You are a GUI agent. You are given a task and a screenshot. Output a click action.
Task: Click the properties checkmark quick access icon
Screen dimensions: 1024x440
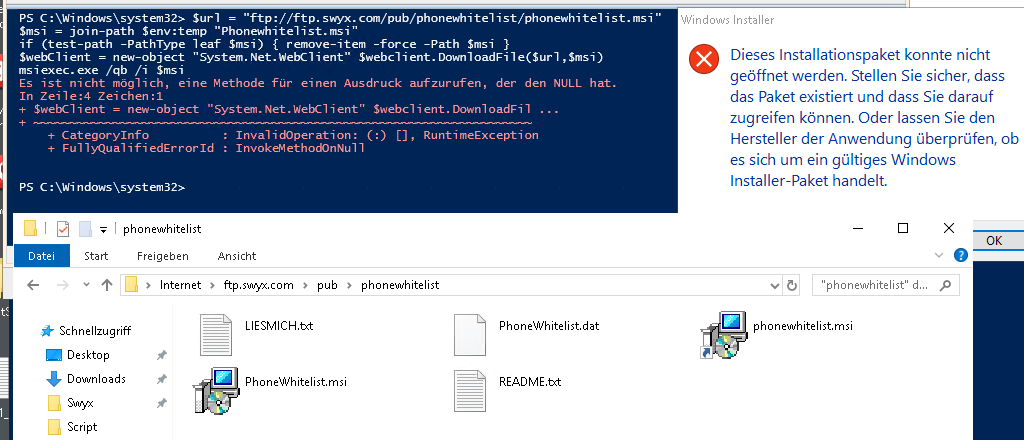pyautogui.click(x=63, y=228)
